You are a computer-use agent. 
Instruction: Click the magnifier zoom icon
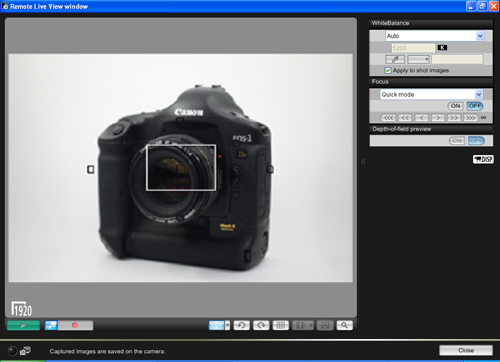click(x=344, y=325)
